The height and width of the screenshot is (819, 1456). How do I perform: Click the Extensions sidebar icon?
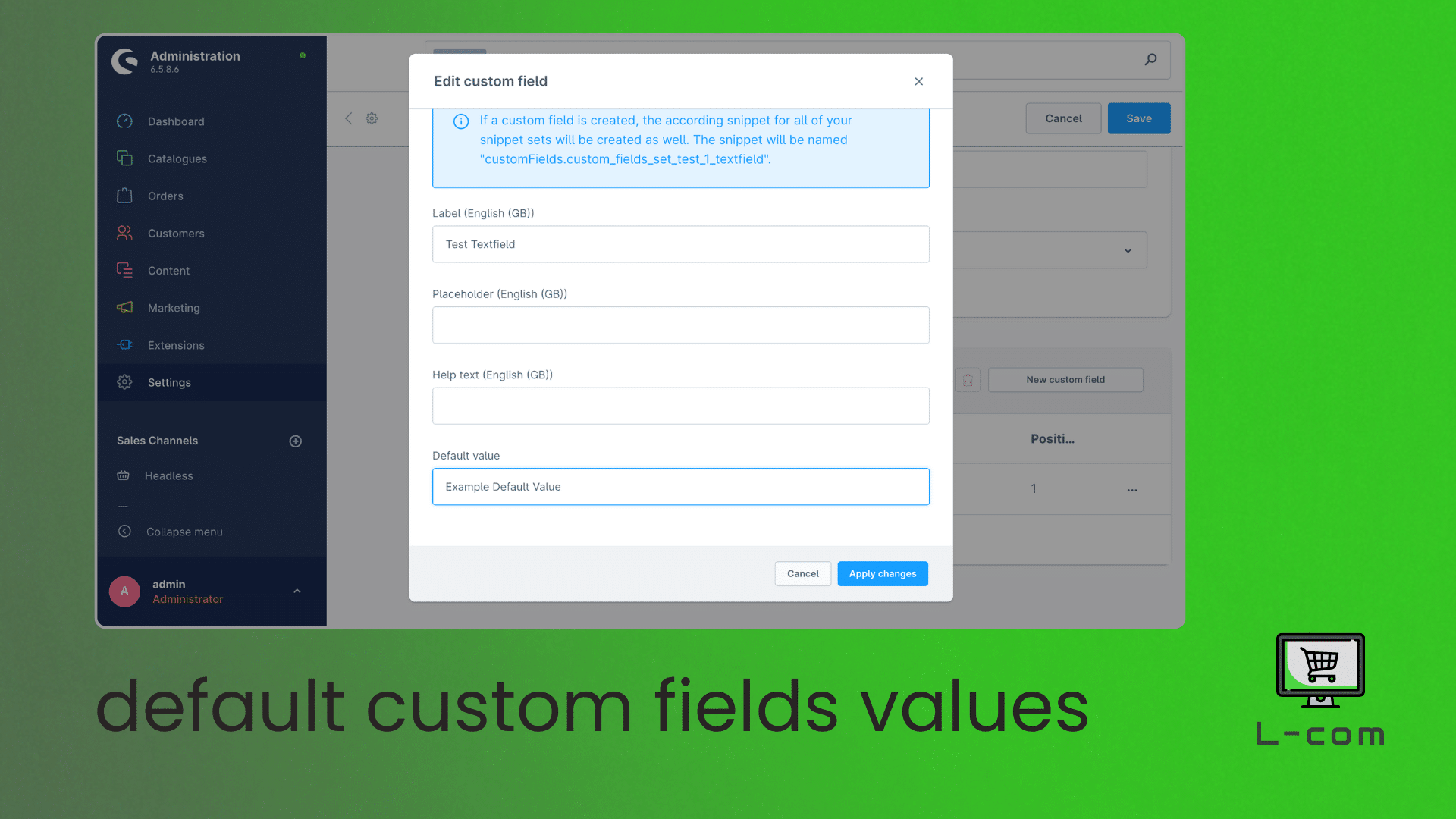[x=124, y=344]
